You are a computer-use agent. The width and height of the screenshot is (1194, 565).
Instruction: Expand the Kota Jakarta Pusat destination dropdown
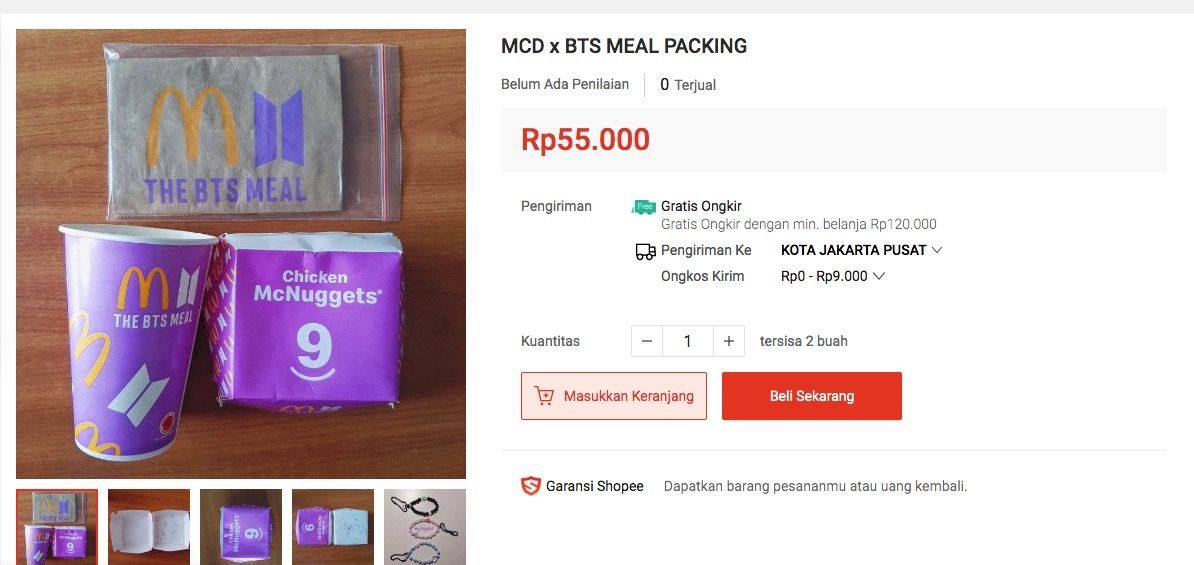coord(861,250)
